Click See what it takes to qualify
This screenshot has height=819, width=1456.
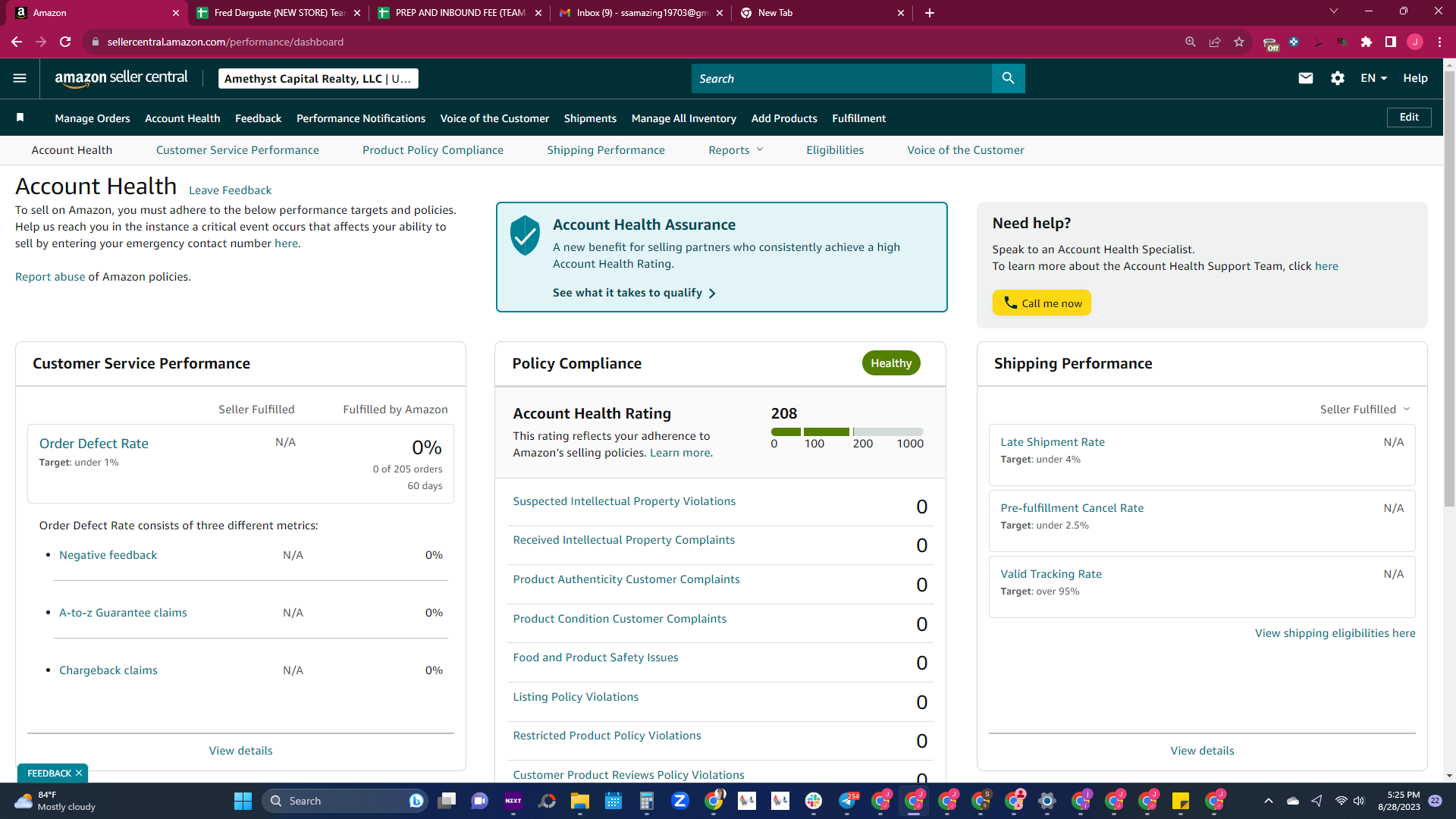click(x=634, y=293)
